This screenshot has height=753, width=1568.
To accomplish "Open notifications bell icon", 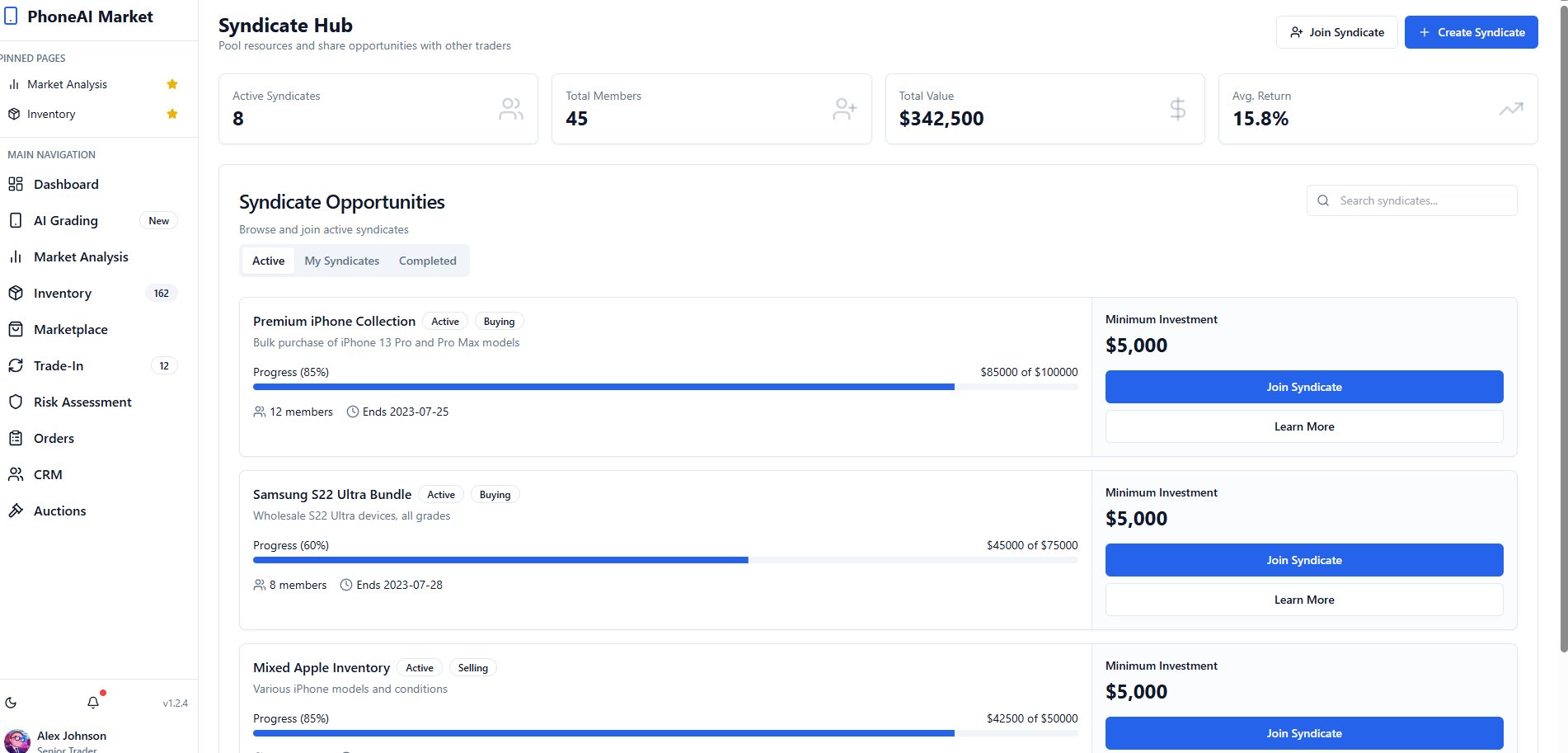I will point(93,703).
